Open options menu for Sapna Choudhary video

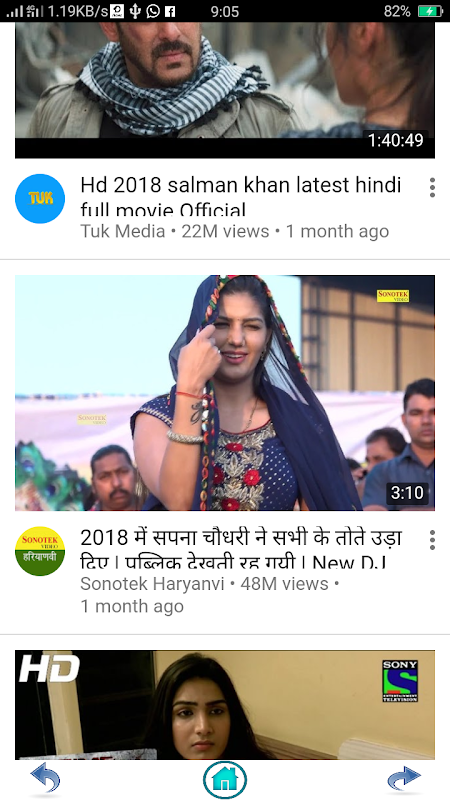(x=432, y=540)
